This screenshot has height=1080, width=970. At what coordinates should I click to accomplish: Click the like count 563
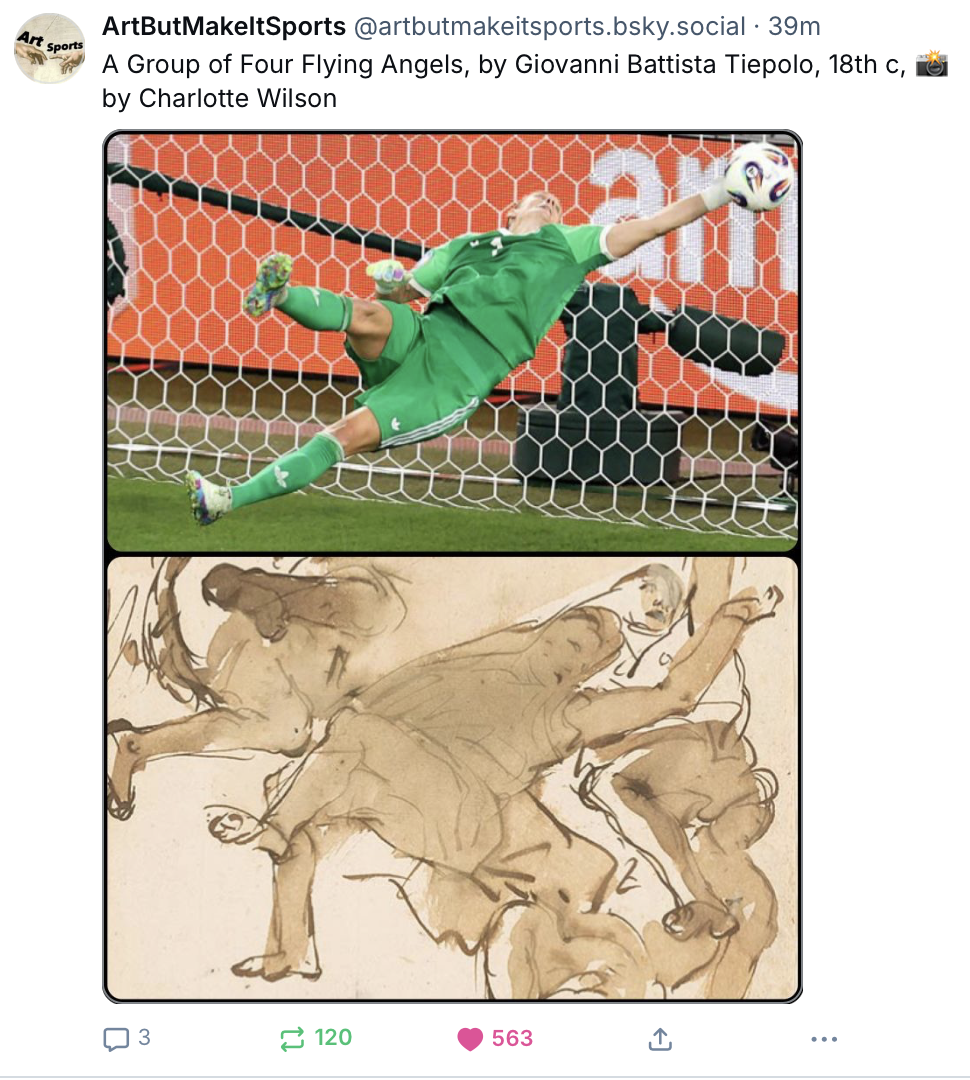click(x=512, y=1038)
